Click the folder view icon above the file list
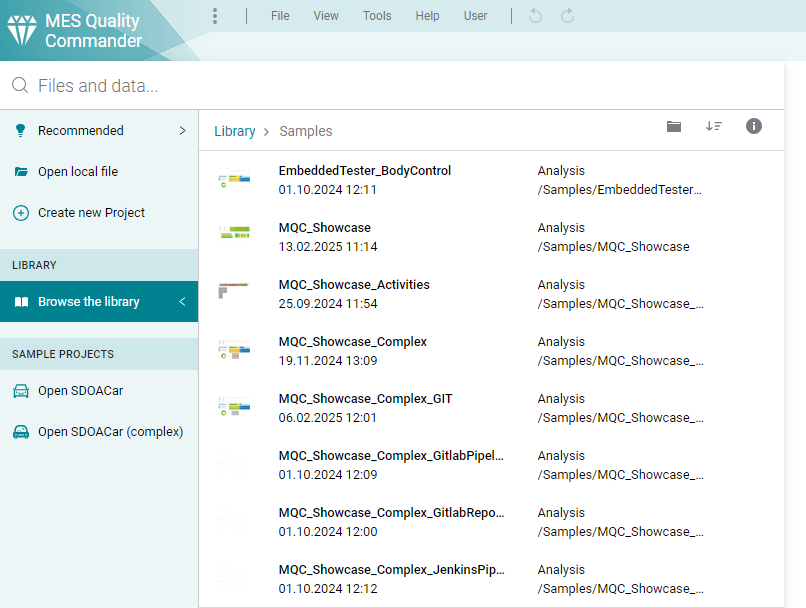Viewport: 806px width, 608px height. (x=674, y=127)
